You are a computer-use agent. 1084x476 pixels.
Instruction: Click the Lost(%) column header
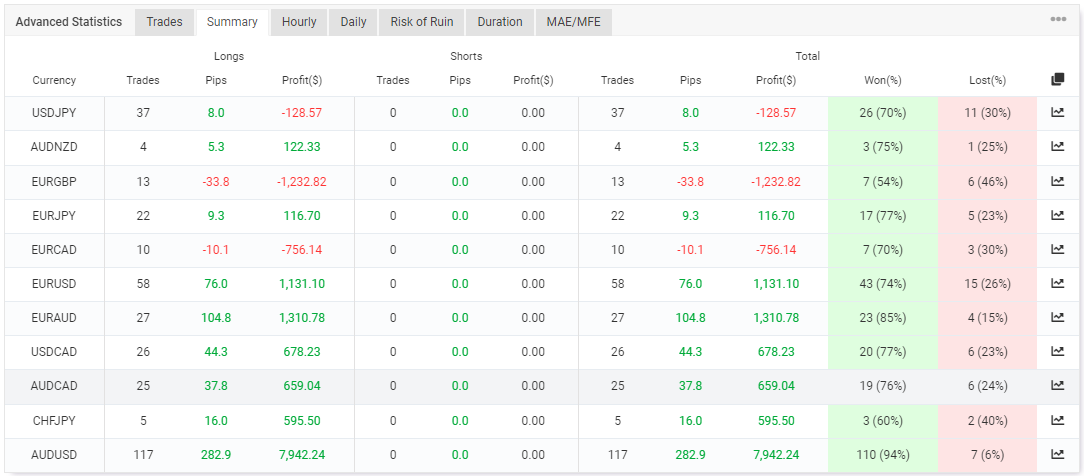tap(987, 80)
